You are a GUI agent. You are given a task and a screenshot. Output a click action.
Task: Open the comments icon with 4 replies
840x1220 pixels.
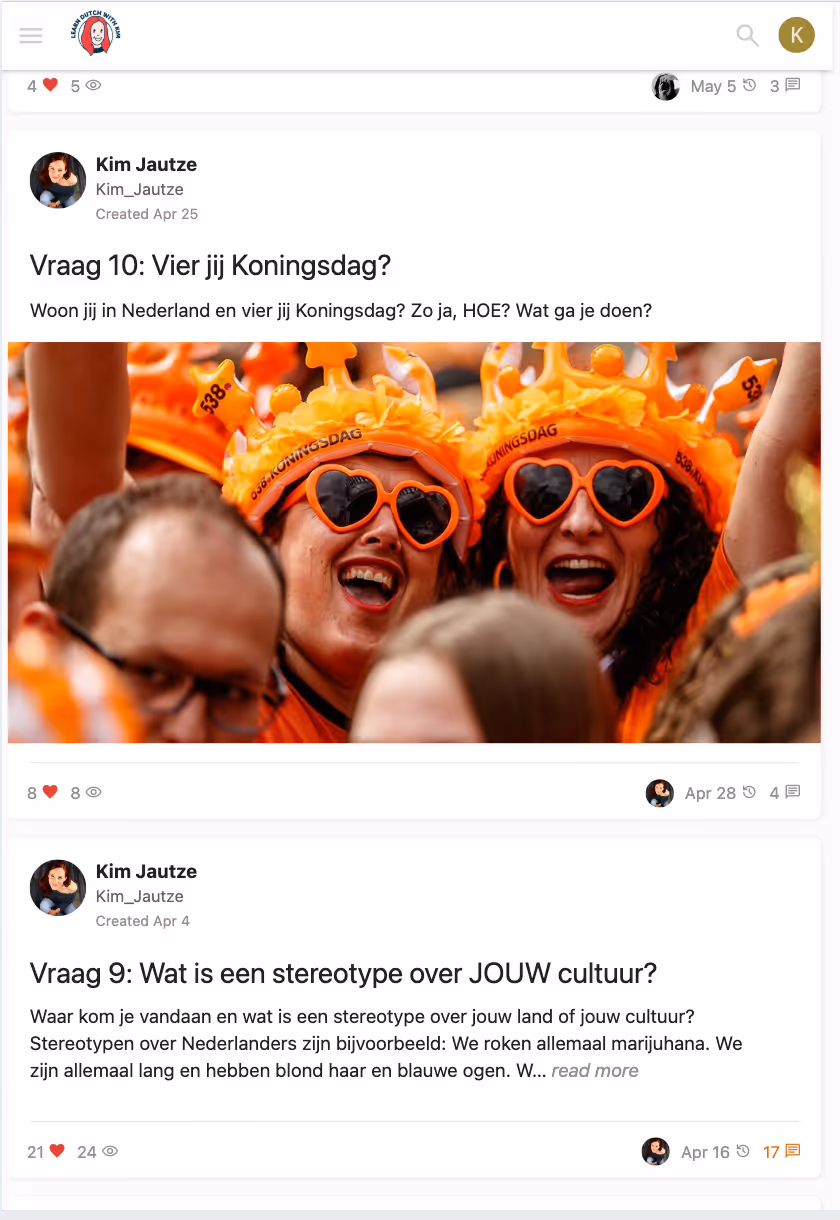click(793, 792)
